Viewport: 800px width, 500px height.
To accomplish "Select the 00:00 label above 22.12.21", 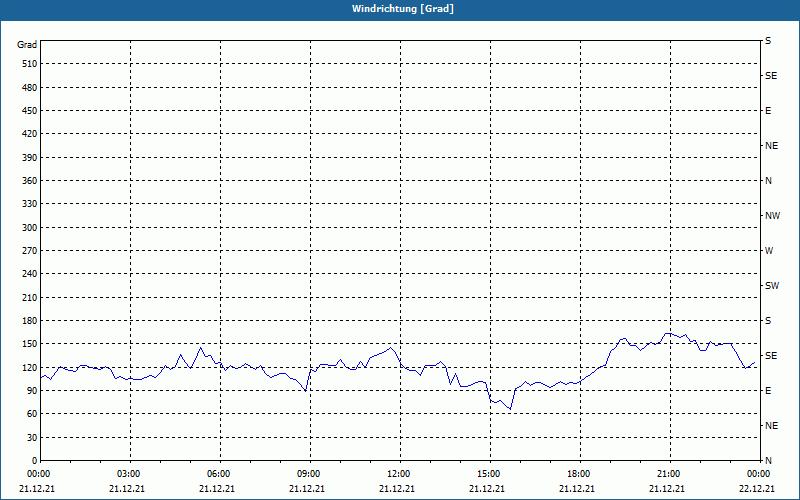I will click(758, 474).
